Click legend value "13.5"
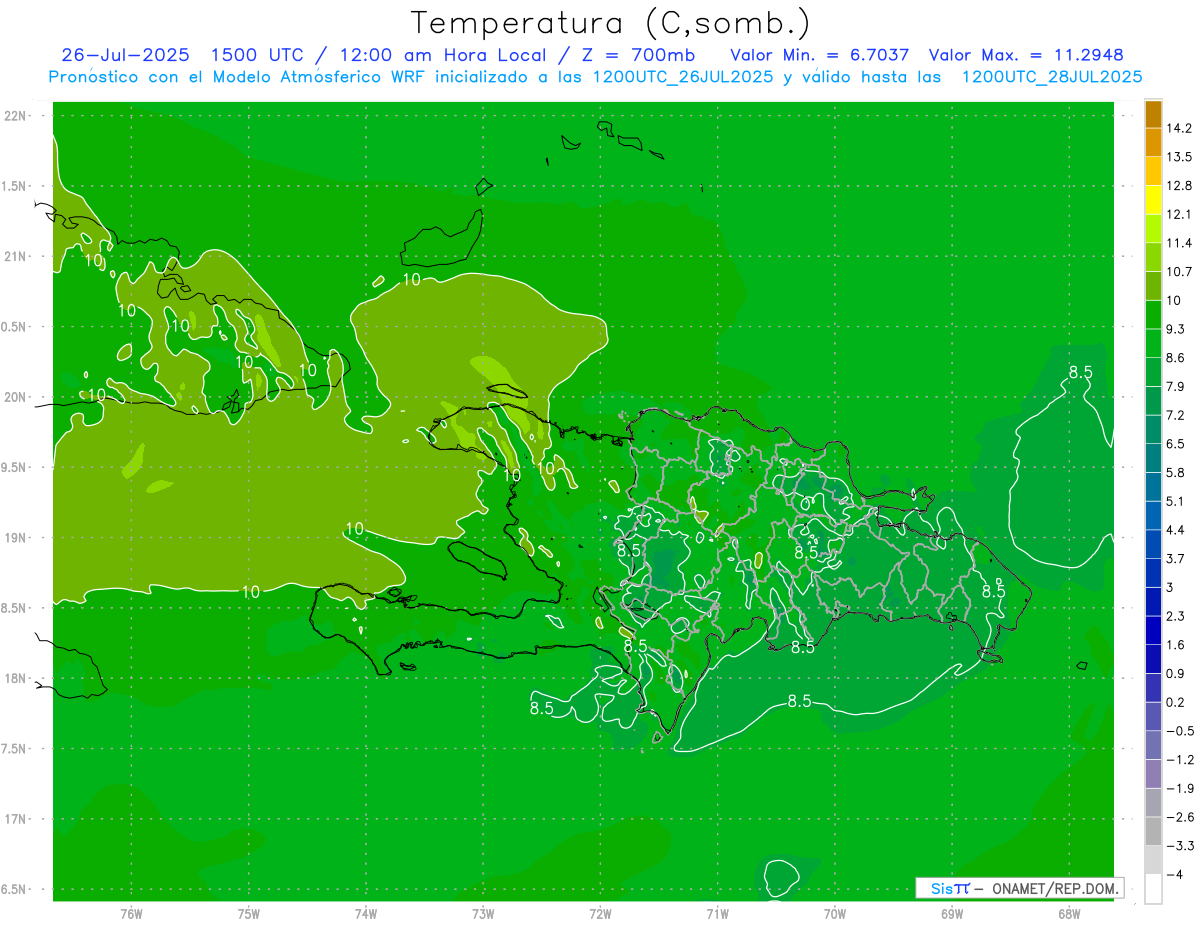The image size is (1200, 927). (1180, 157)
